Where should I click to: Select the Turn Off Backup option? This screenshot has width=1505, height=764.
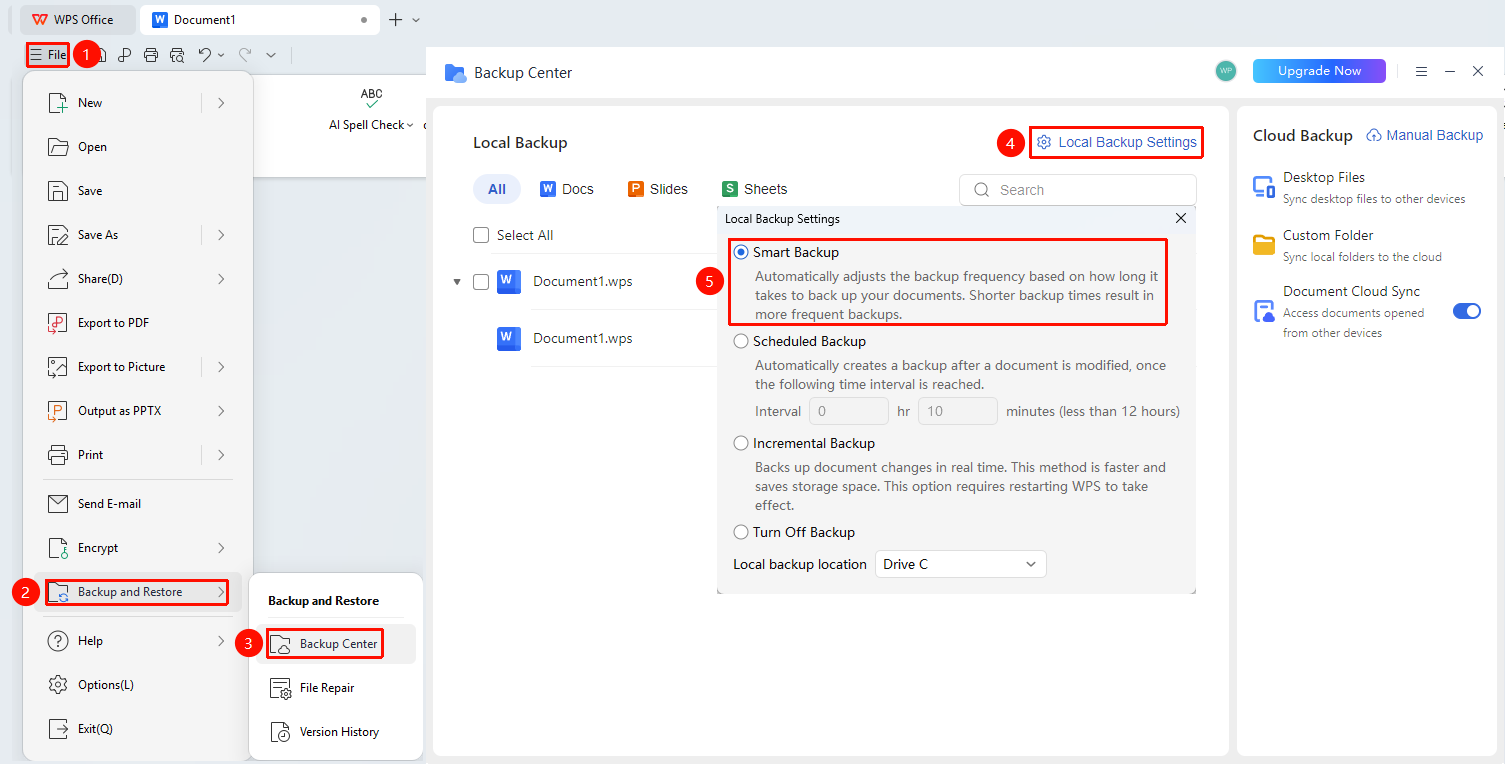coord(741,532)
